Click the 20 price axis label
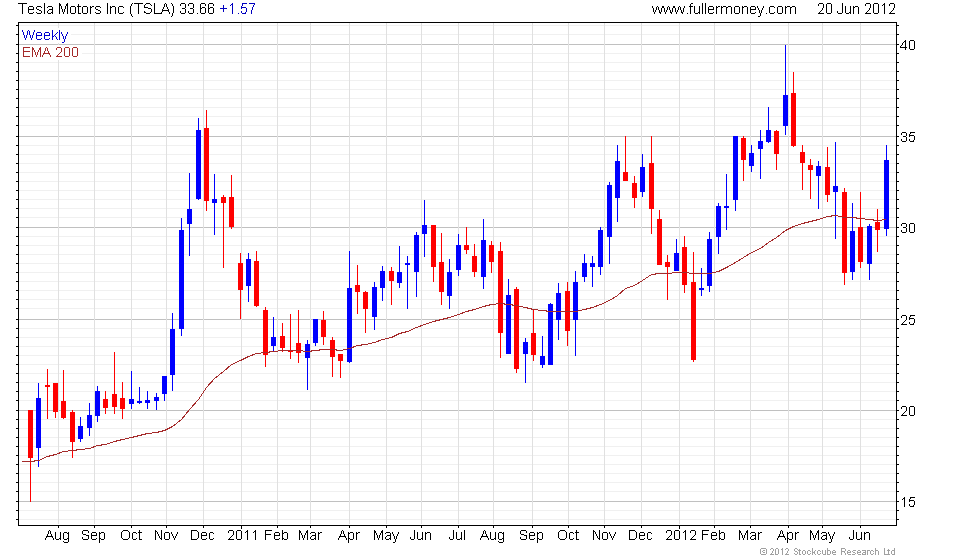The image size is (980, 560). pyautogui.click(x=908, y=411)
